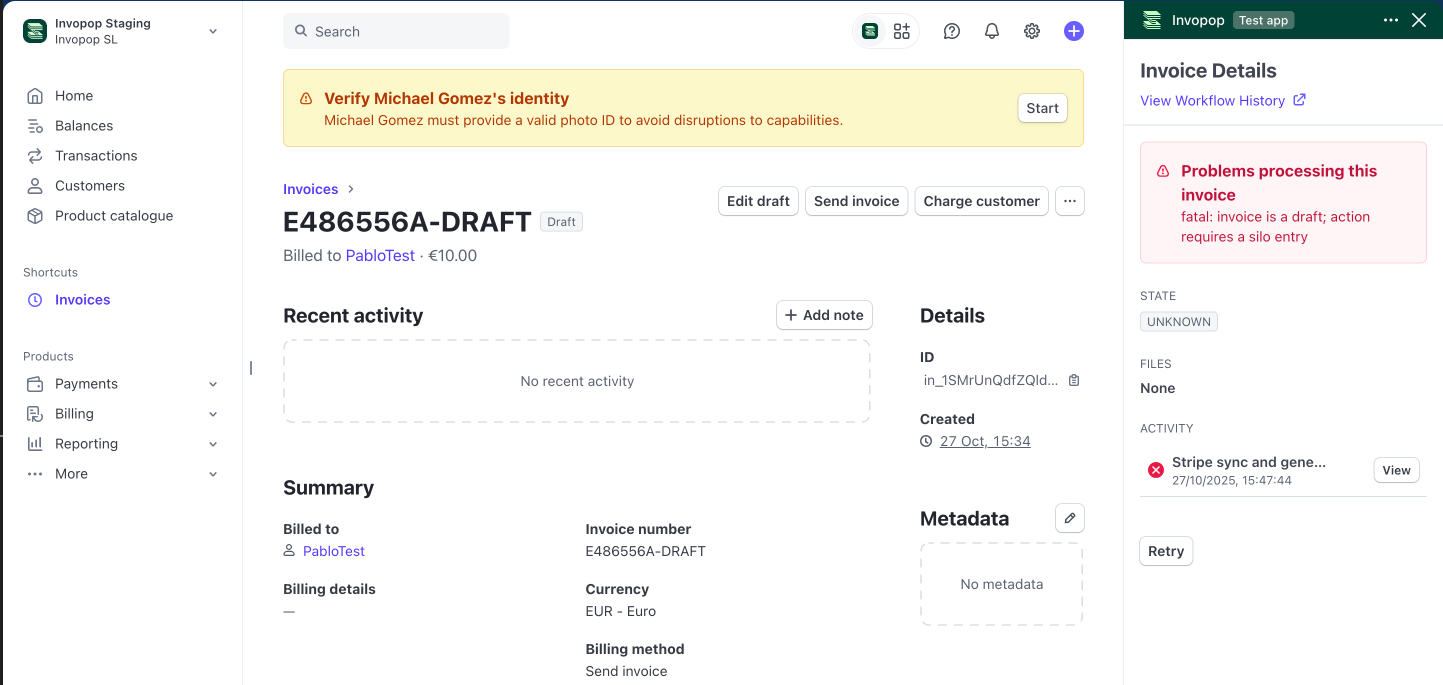Click the overflow ellipsis in the Invopop panel

(1390, 19)
